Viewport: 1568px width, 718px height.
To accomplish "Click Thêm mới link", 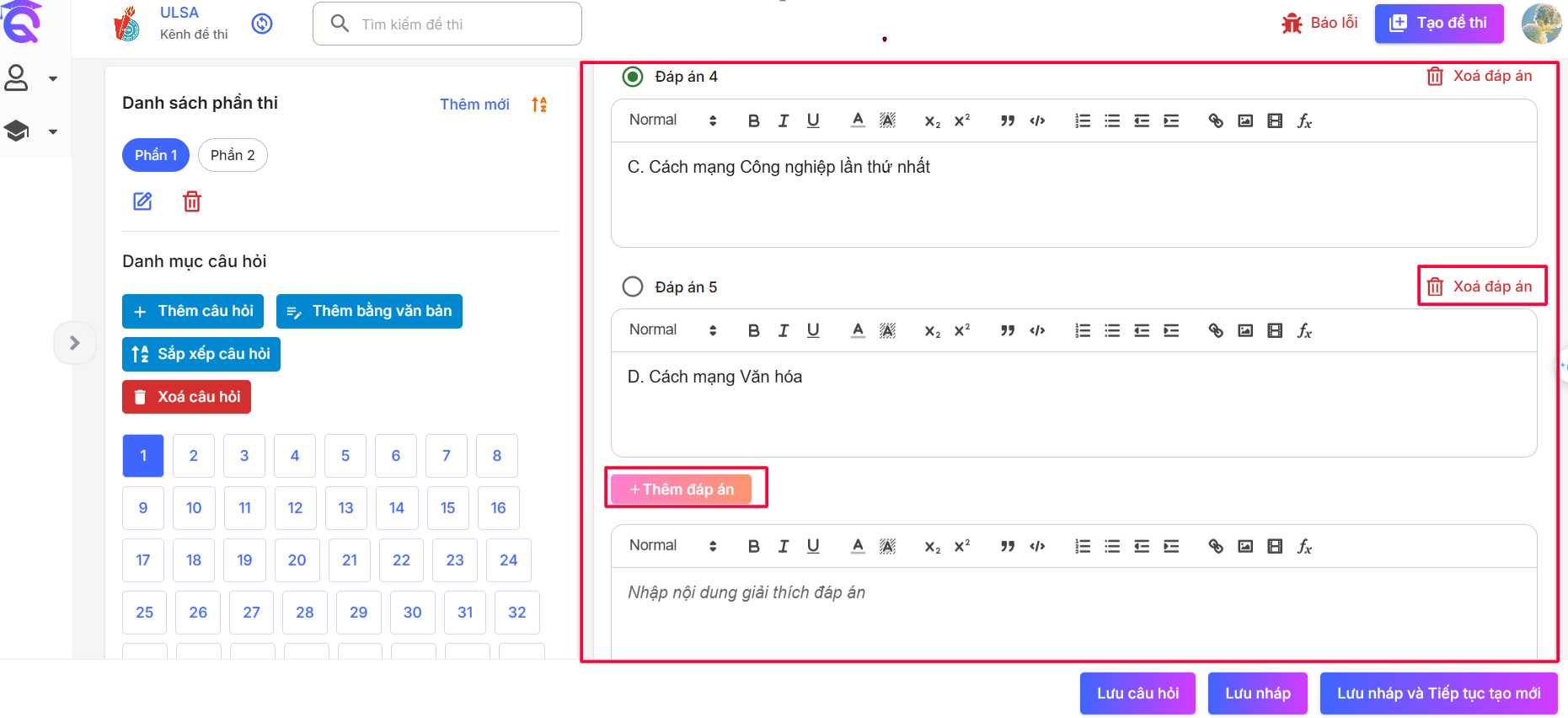I will 474,104.
